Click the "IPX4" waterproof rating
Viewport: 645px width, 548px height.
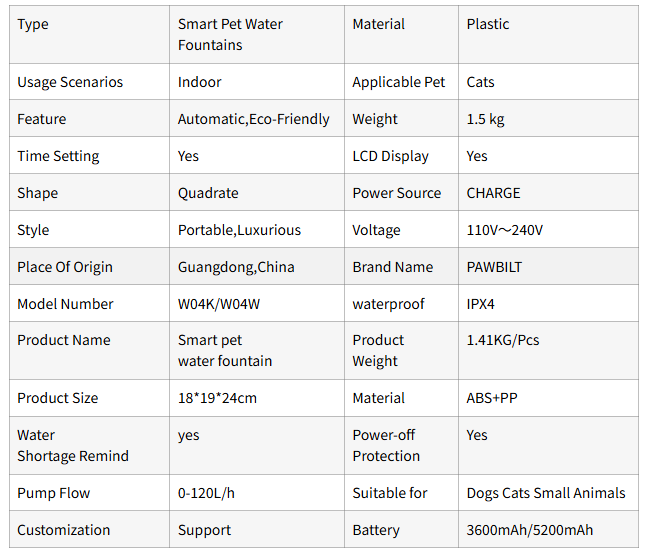coord(482,304)
